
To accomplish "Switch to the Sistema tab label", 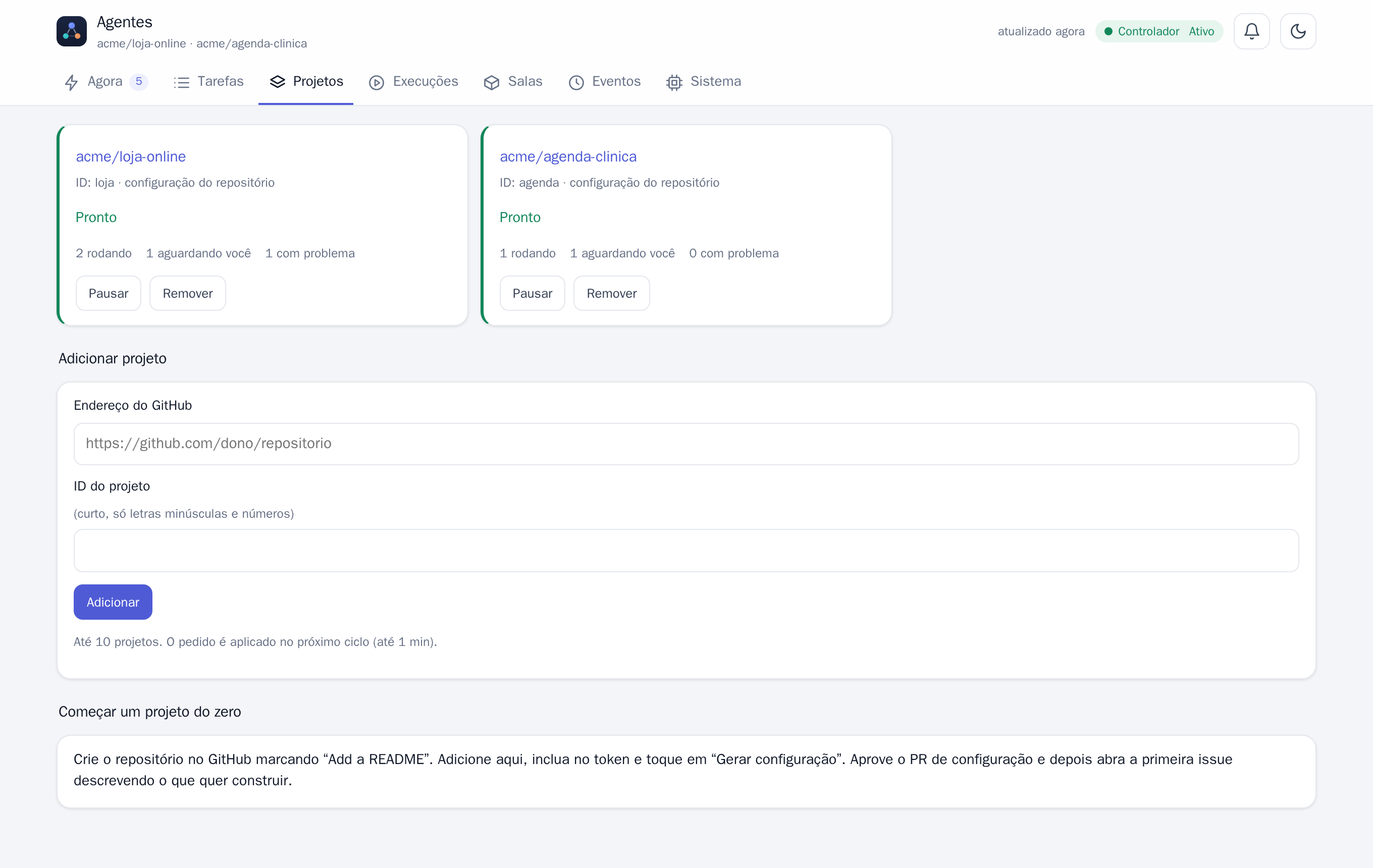I will point(716,81).
